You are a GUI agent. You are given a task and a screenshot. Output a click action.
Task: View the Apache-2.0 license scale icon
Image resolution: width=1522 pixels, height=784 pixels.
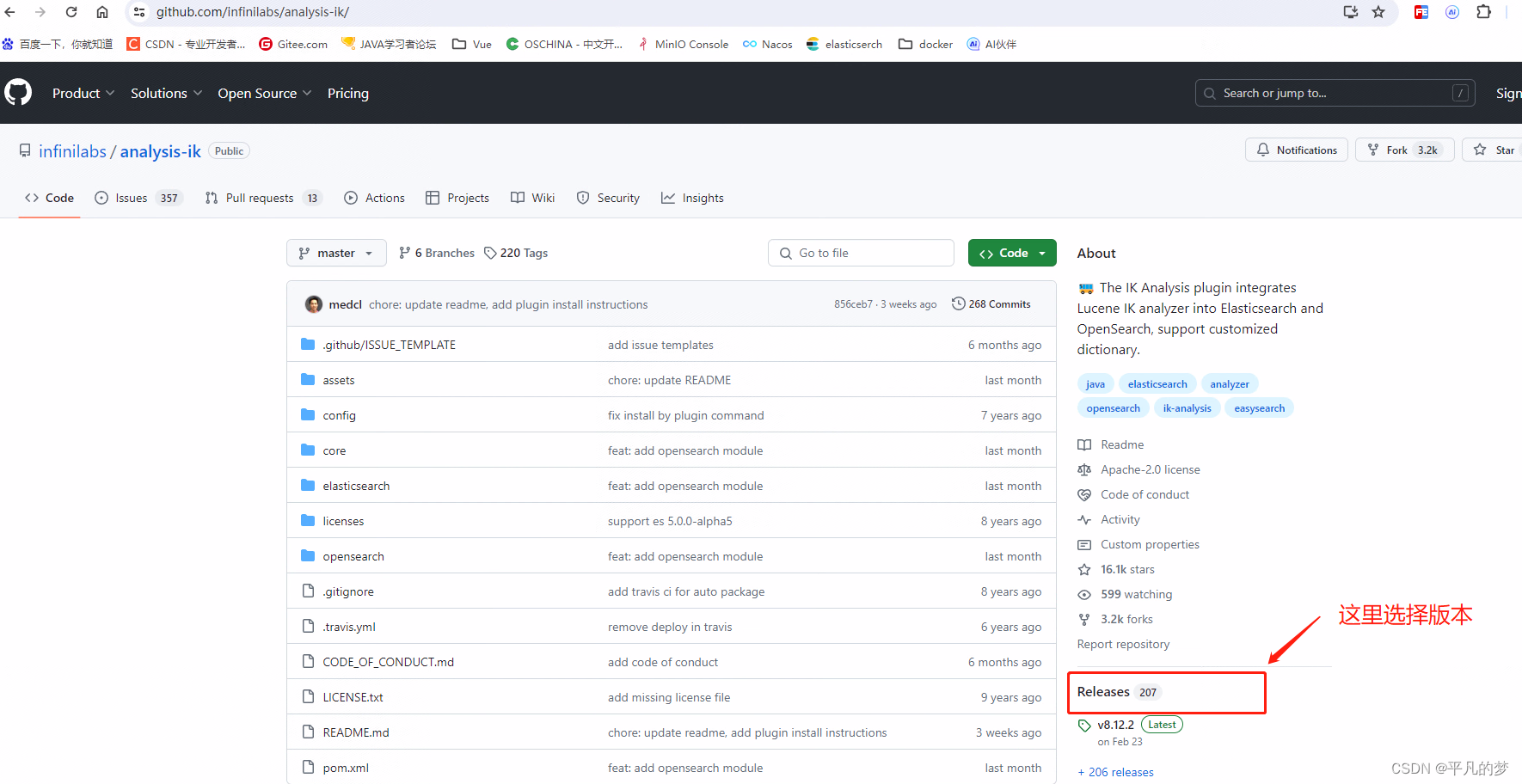[x=1084, y=469]
